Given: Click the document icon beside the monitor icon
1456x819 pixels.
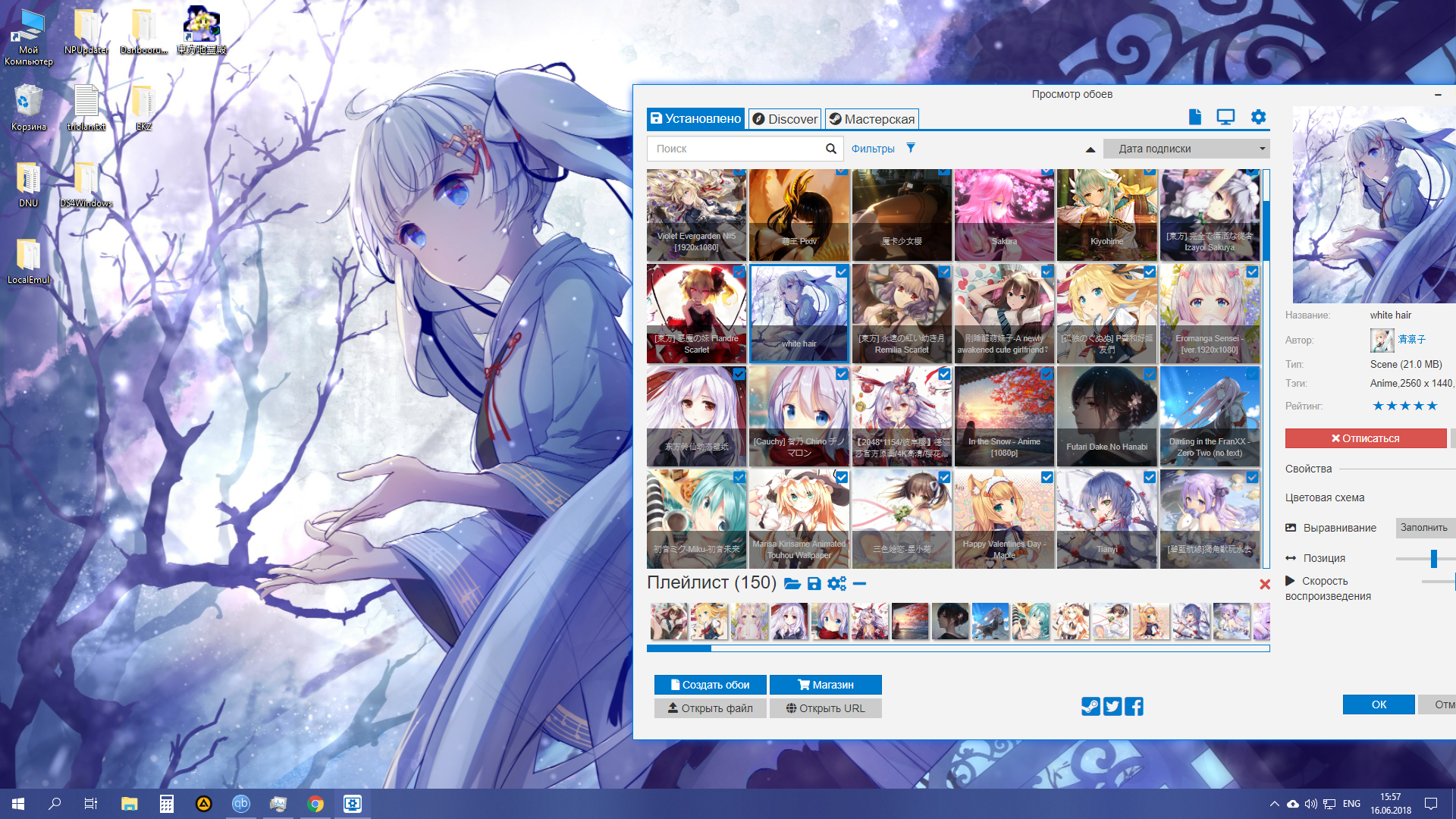Looking at the screenshot, I should click(1195, 117).
